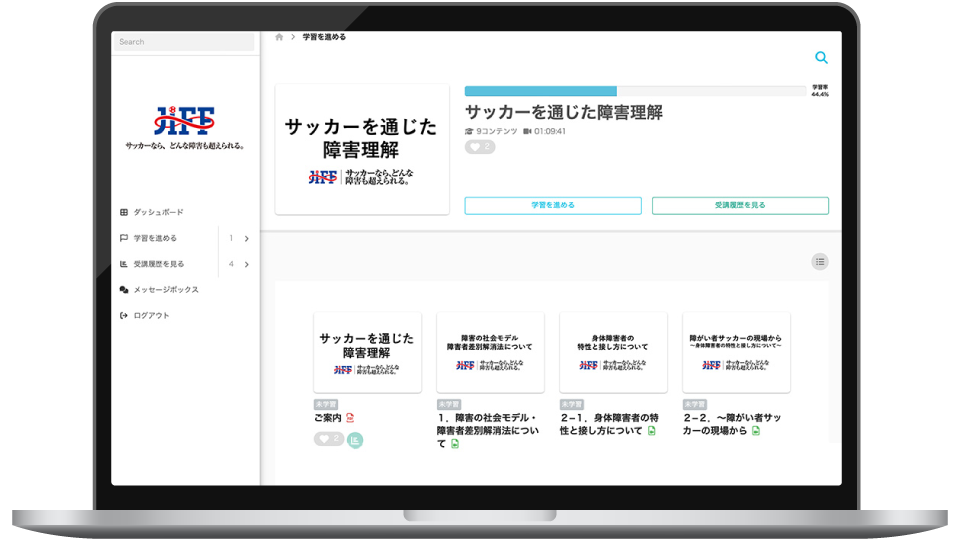Click the ダッシュボード grid icon
960x540 pixels.
tap(124, 212)
